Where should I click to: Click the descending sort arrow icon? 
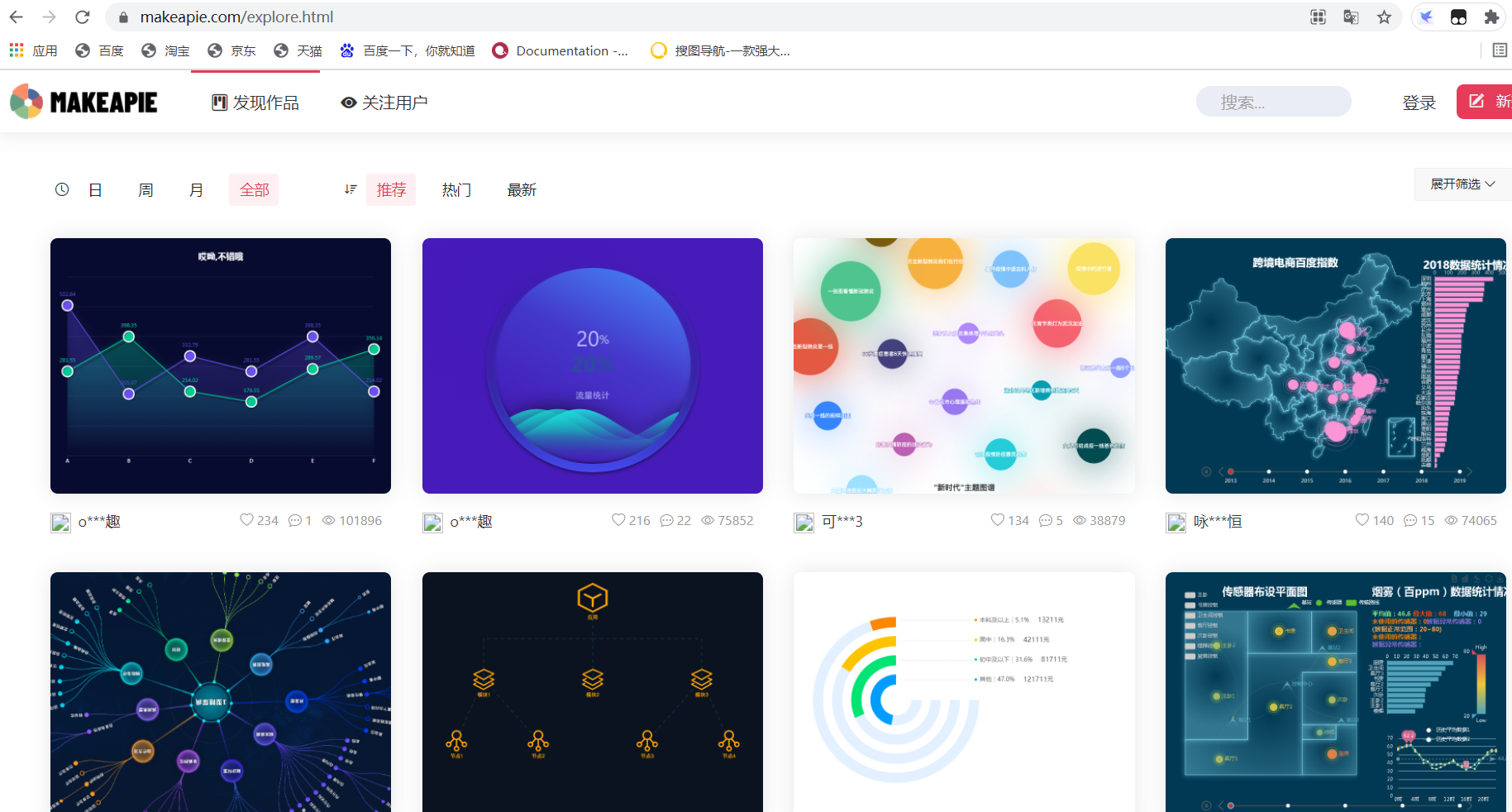click(350, 189)
